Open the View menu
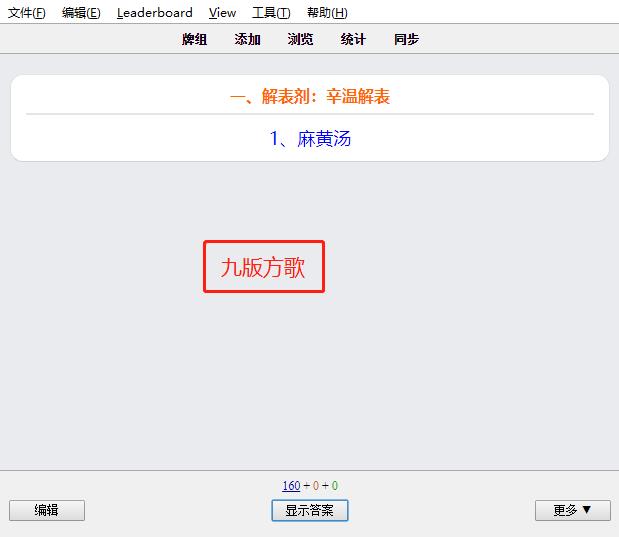This screenshot has height=537, width=619. click(222, 13)
